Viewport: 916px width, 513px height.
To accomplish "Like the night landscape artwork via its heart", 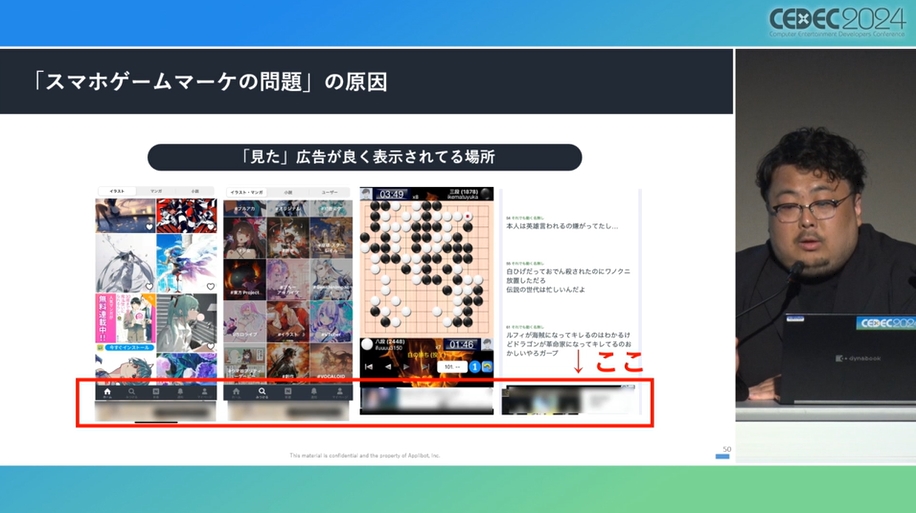I will [149, 227].
